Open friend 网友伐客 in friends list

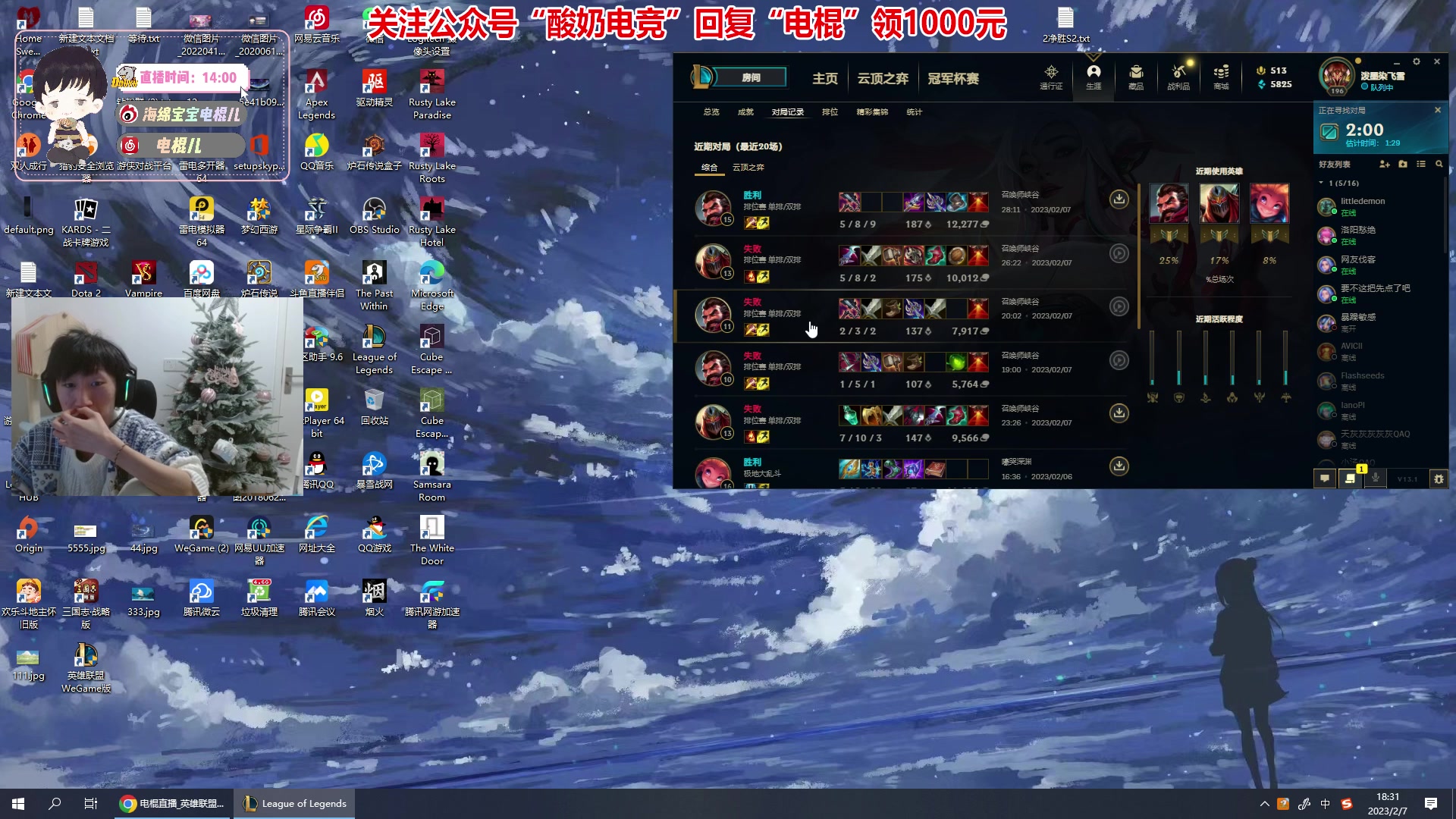pyautogui.click(x=1380, y=265)
